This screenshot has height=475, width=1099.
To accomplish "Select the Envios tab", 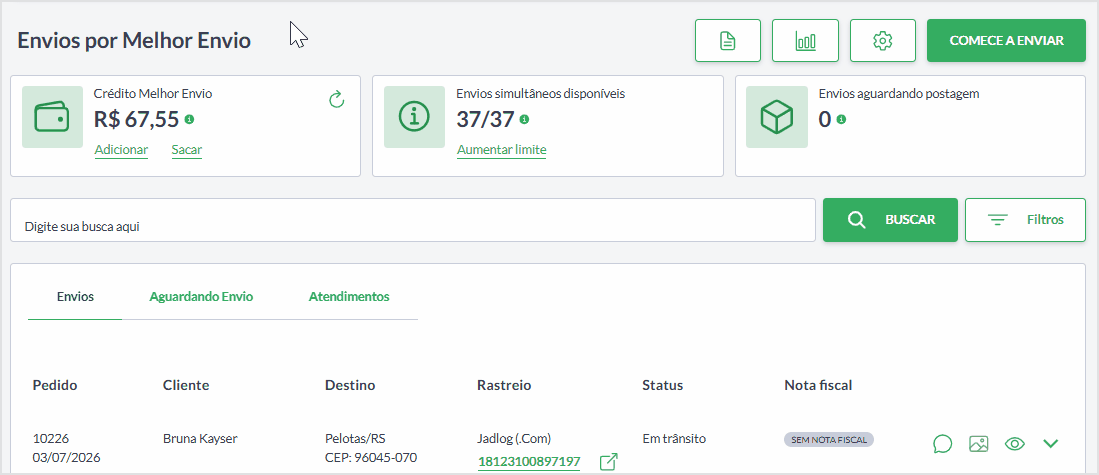I will pyautogui.click(x=75, y=297).
